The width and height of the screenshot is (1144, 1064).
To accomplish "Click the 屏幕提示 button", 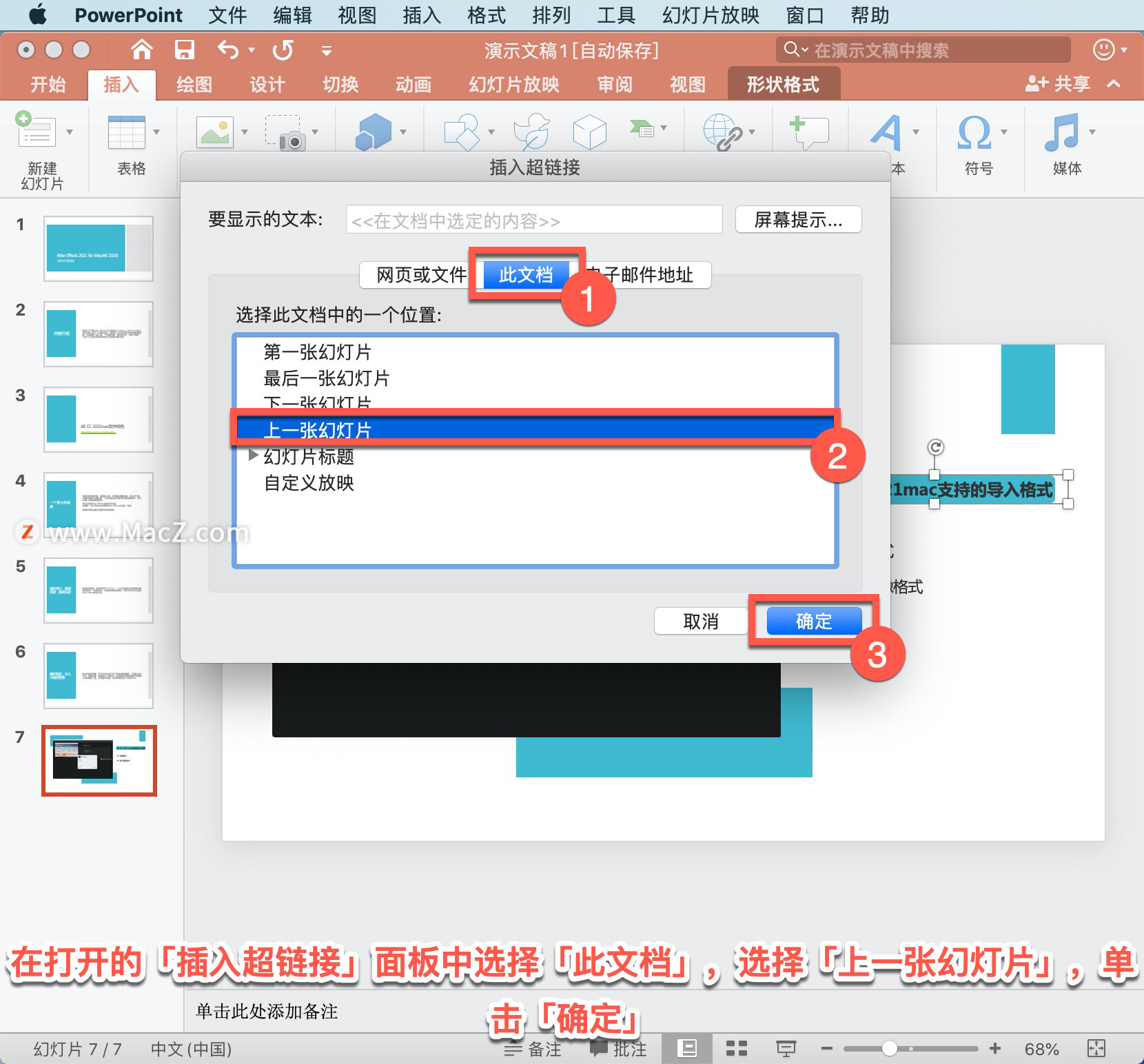I will click(x=799, y=220).
